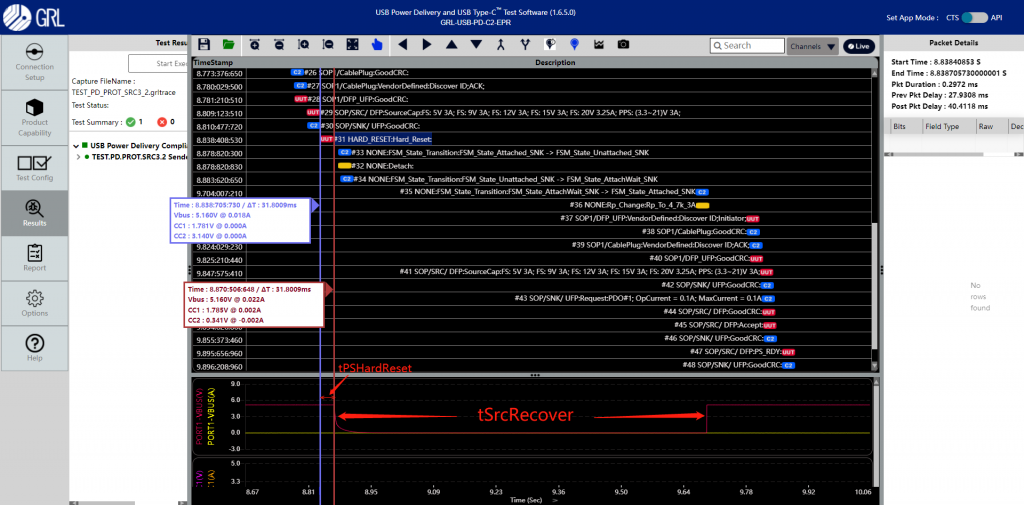Fit the trace view with the expand-arrows icon
The width and height of the screenshot is (1024, 505).
pyautogui.click(x=353, y=44)
